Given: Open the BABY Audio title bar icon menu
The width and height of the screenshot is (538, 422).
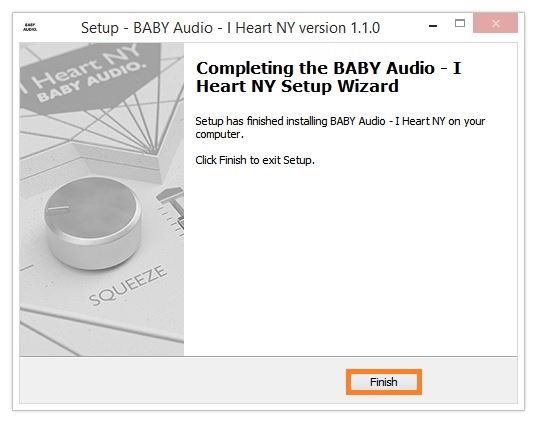Looking at the screenshot, I should click(x=30, y=27).
